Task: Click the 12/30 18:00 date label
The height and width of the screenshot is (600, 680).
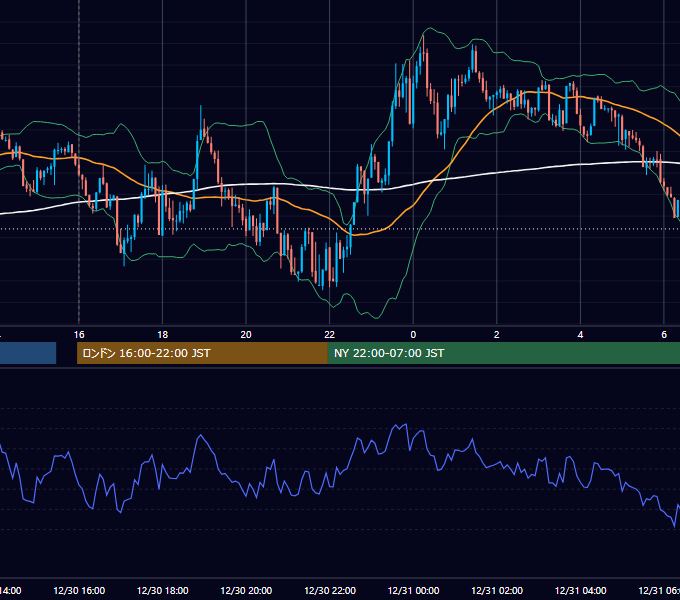Action: [163, 590]
